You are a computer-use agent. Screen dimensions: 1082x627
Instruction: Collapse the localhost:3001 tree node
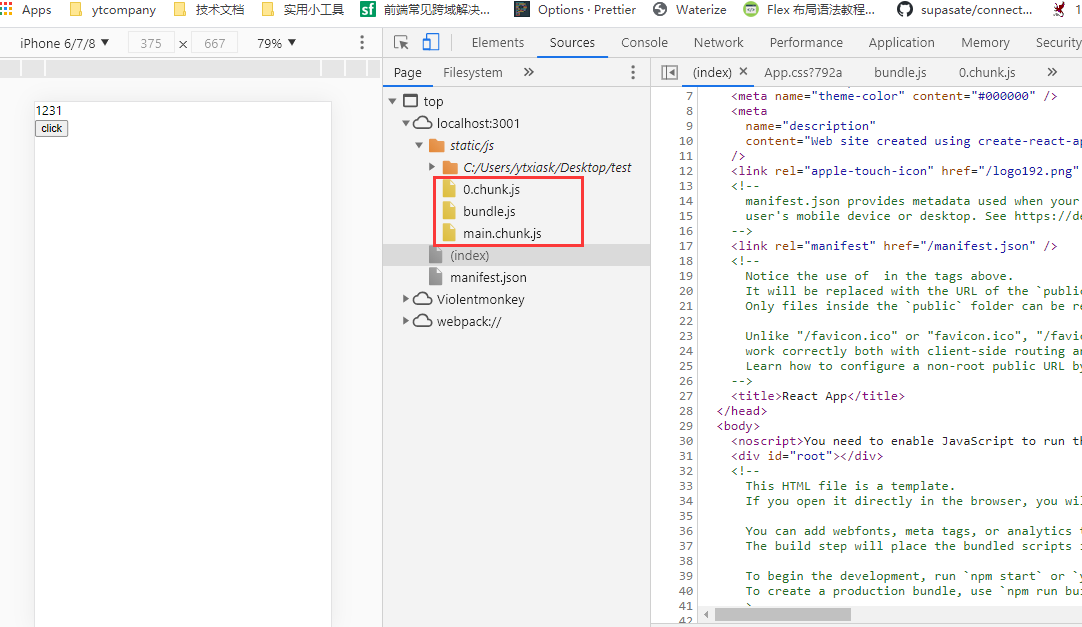click(x=407, y=123)
